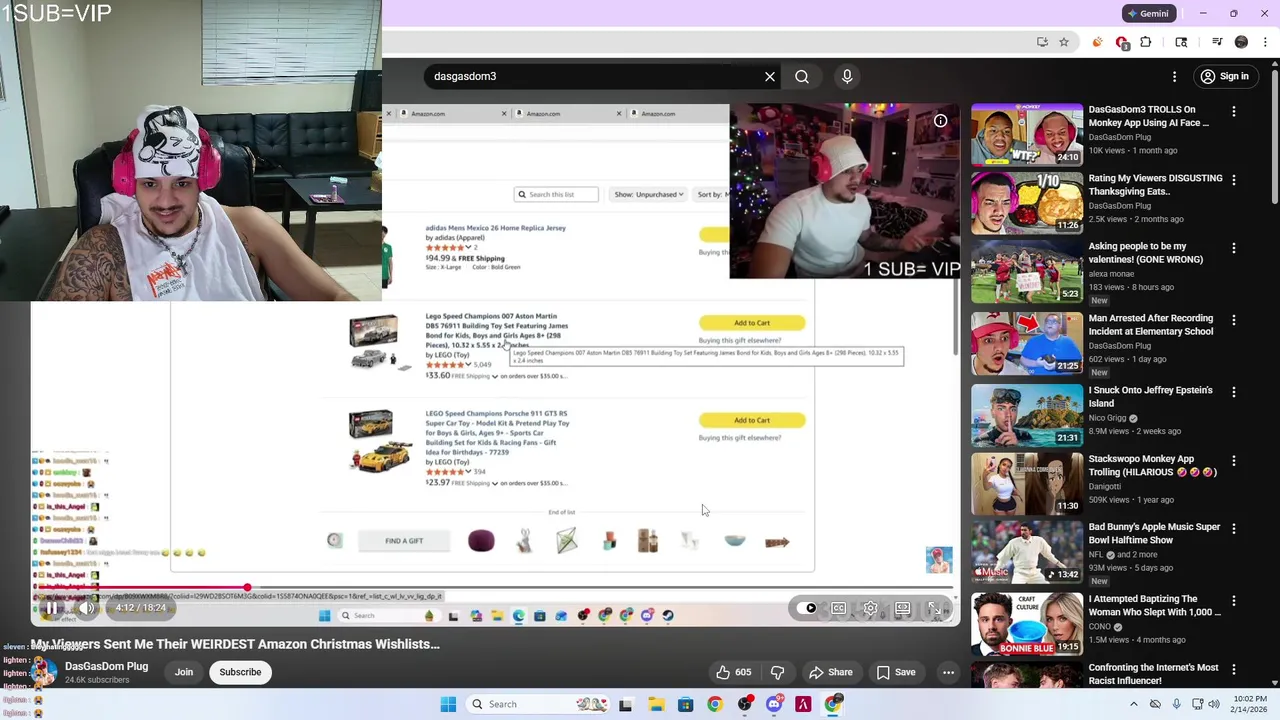This screenshot has height=720, width=1280.
Task: Open menu for 'I Attempted Baptizing The Woman' video
Action: click(x=1234, y=601)
